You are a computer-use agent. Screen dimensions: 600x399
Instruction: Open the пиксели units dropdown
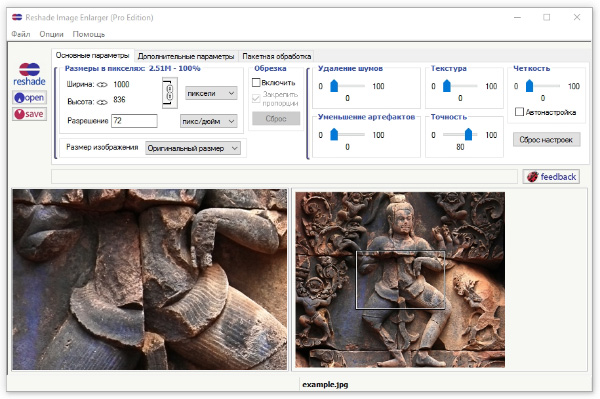click(x=211, y=93)
